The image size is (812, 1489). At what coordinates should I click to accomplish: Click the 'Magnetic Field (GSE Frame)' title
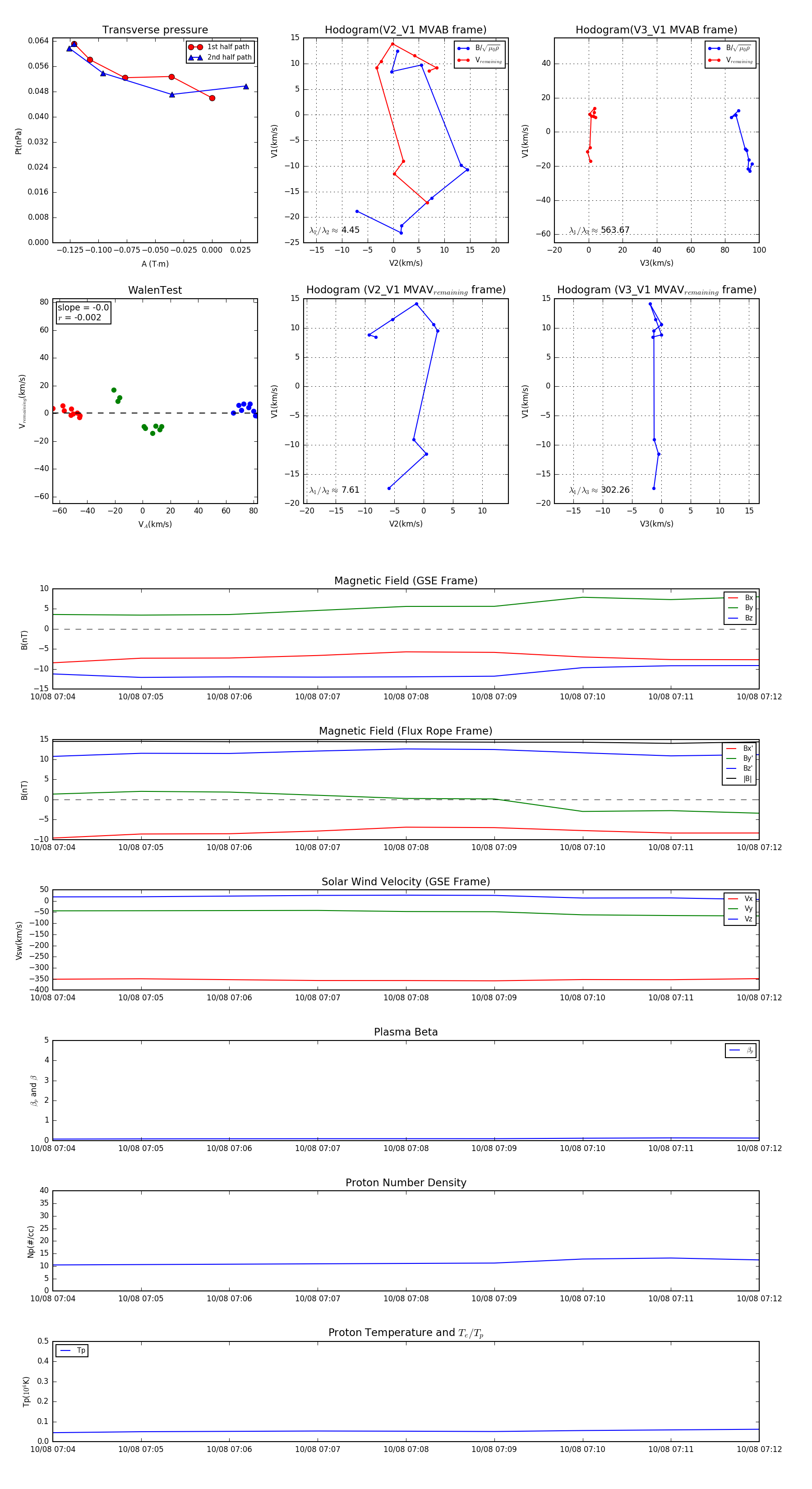(x=406, y=581)
